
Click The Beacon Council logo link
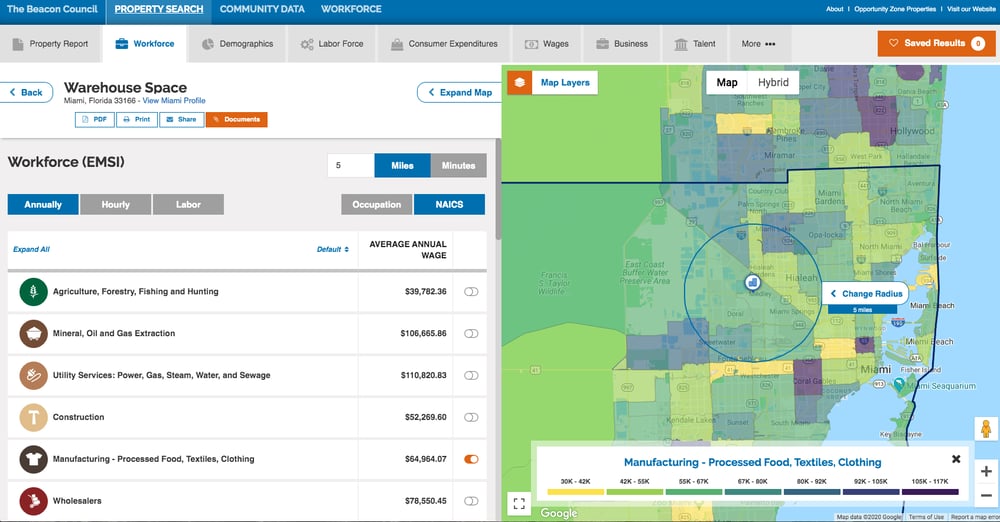click(x=52, y=9)
